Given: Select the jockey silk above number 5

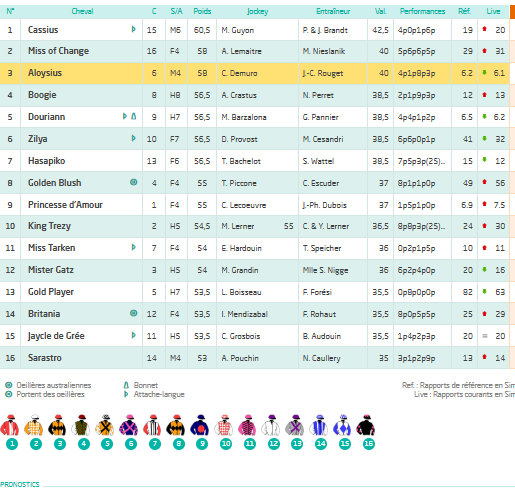Looking at the screenshot, I should click(105, 426).
